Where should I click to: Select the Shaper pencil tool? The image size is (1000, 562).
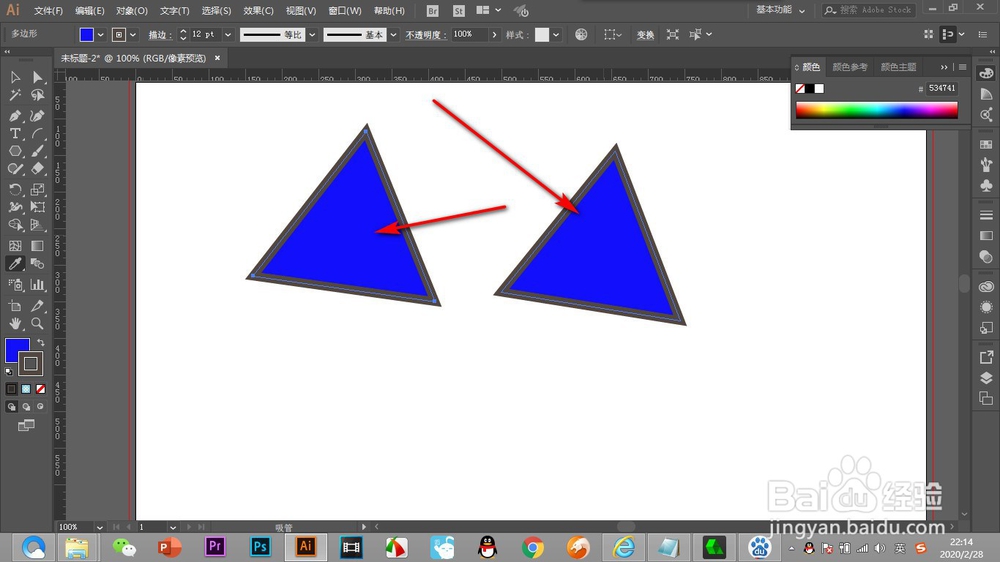[x=15, y=169]
